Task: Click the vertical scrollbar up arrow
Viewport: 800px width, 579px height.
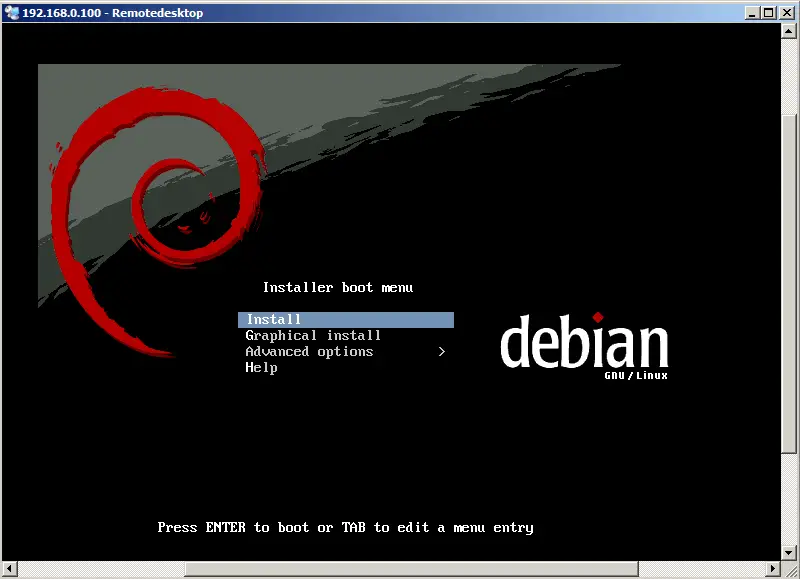Action: coord(789,31)
